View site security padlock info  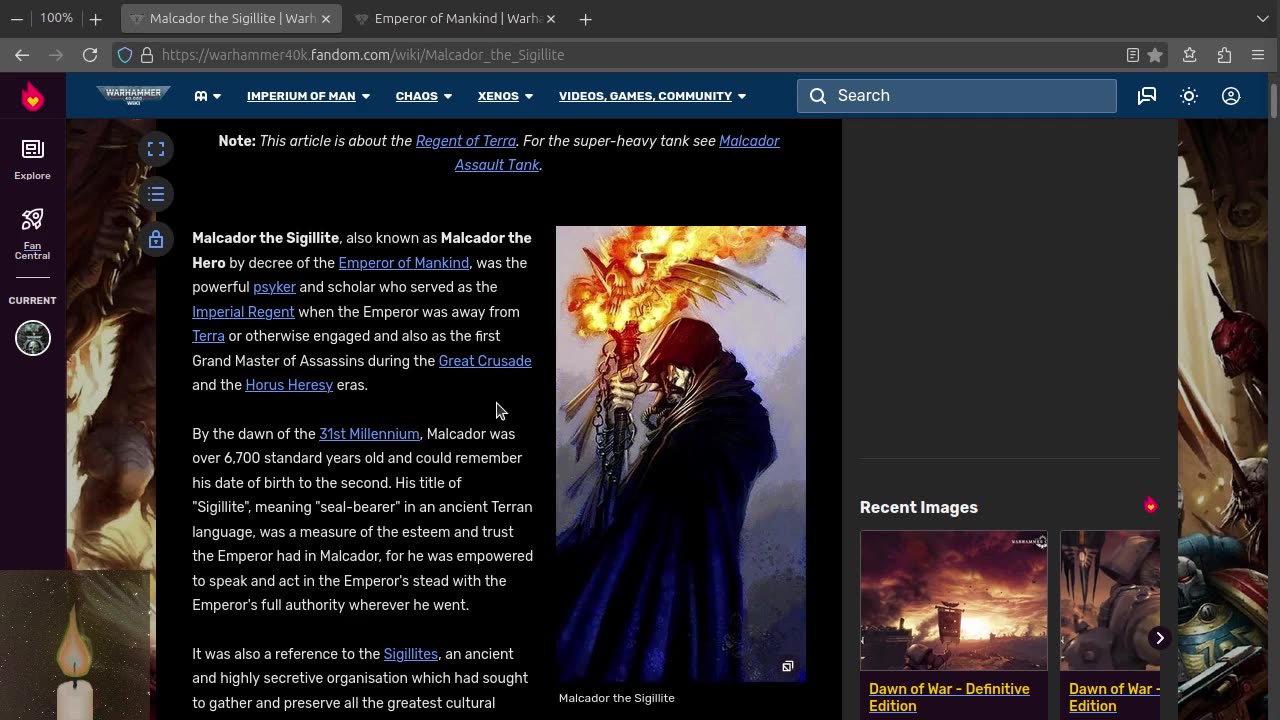tap(147, 55)
